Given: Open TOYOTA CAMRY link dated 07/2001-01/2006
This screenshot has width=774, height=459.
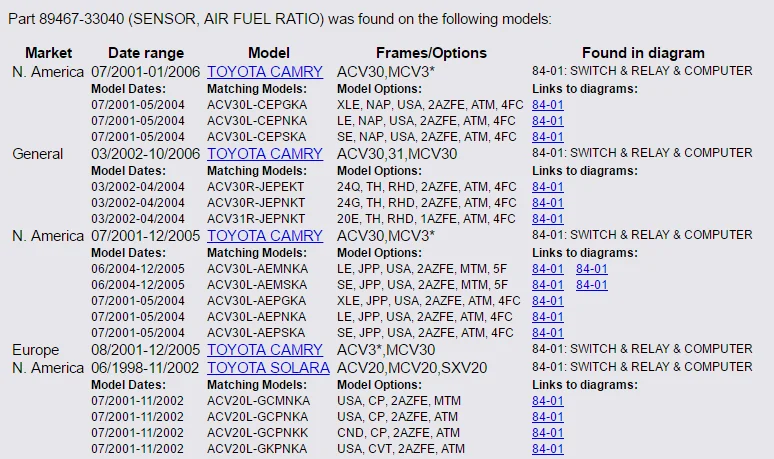Looking at the screenshot, I should (x=265, y=72).
